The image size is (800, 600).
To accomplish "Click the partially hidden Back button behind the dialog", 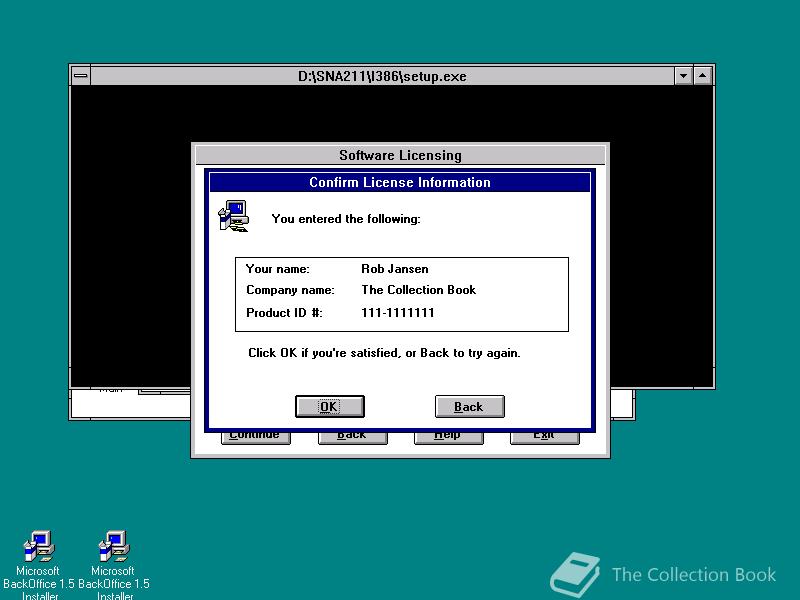I will [x=353, y=438].
